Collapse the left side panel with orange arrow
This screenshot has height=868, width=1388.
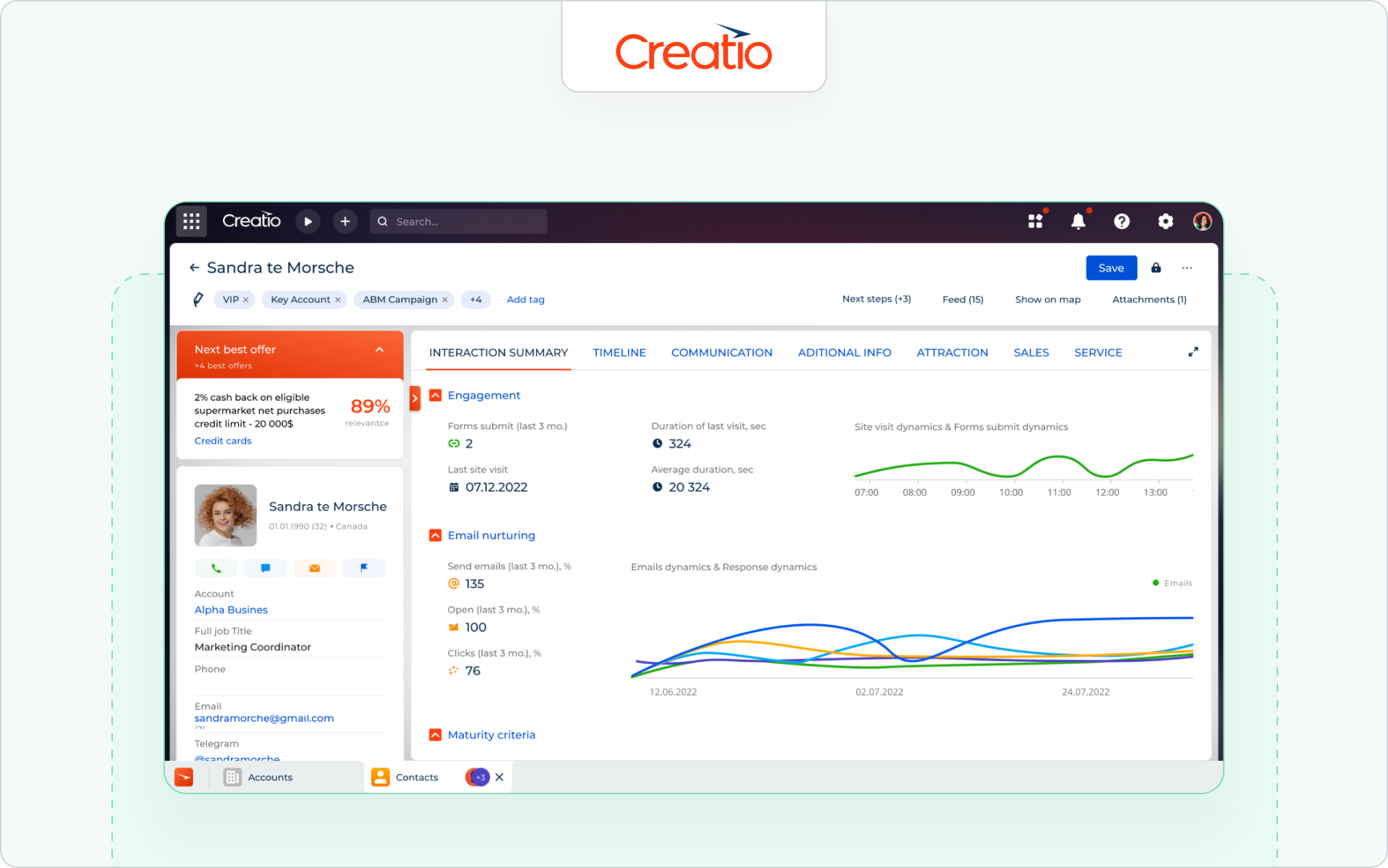pos(415,399)
